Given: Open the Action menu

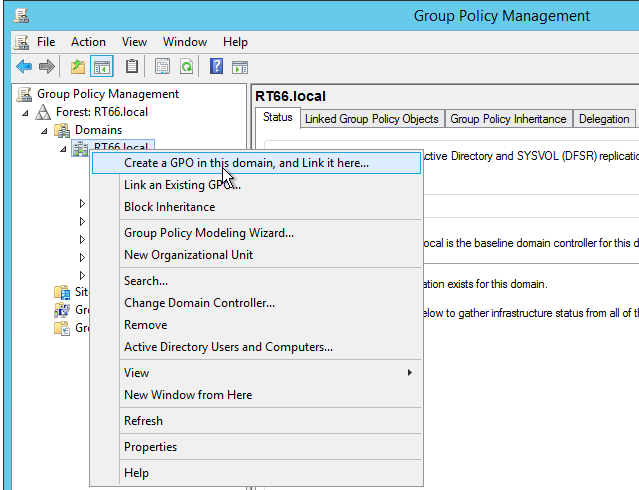Looking at the screenshot, I should tap(88, 42).
